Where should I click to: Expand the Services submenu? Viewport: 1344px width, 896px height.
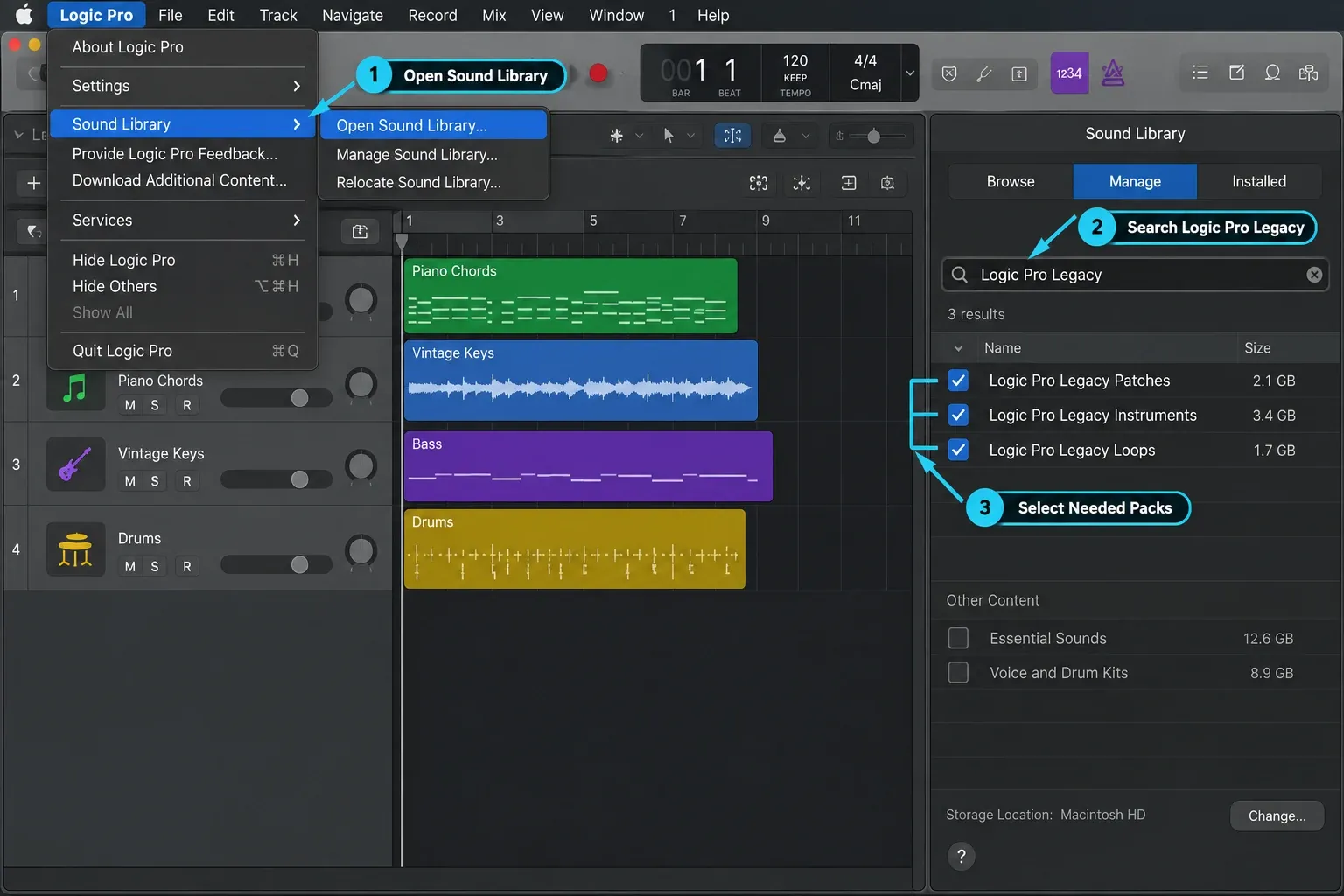coord(183,220)
